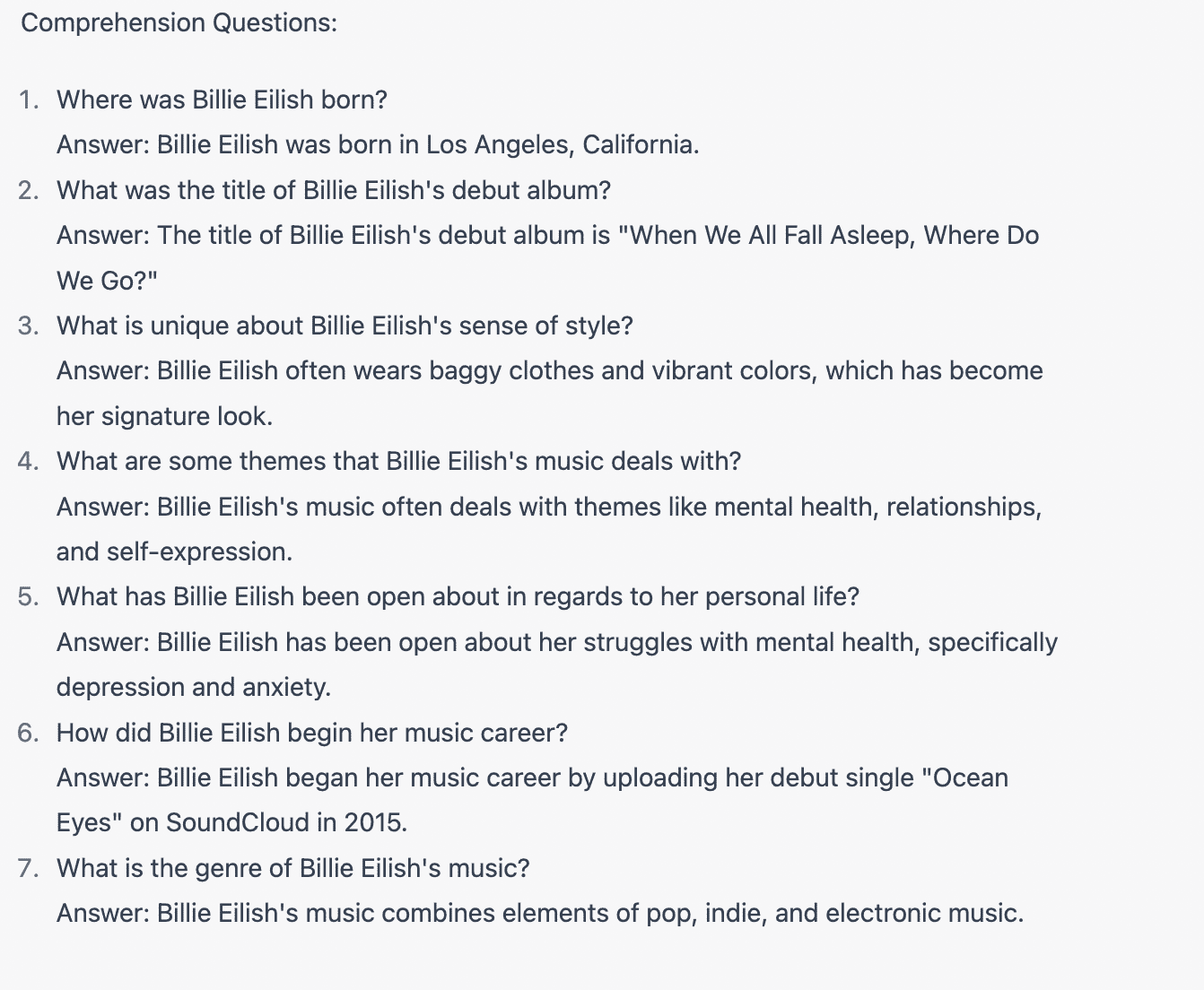The width and height of the screenshot is (1204, 990).
Task: Click the answer about pop, indie, and electronic music
Action: click(540, 913)
